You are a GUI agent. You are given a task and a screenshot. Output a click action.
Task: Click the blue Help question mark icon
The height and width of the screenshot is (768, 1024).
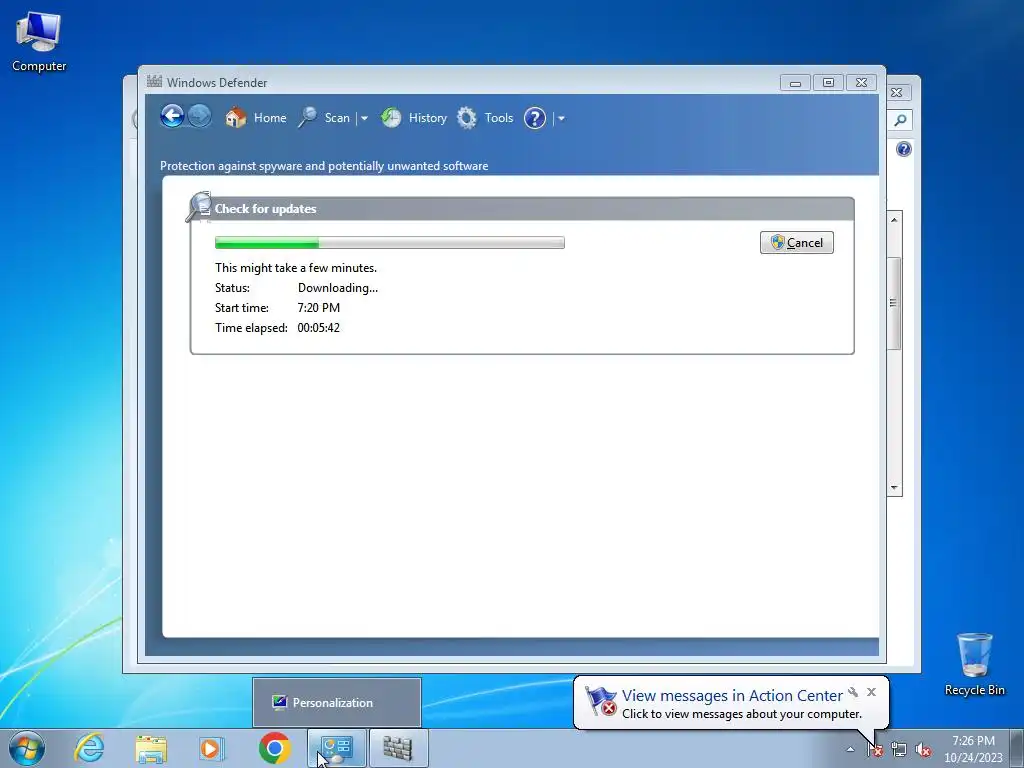click(535, 118)
